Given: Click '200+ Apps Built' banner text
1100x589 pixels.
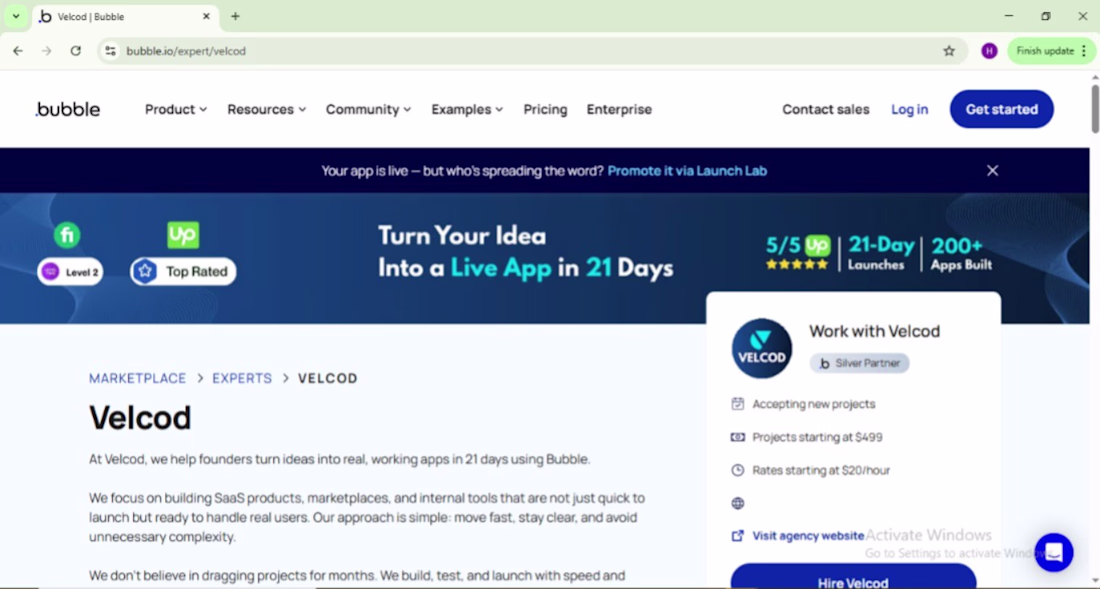Looking at the screenshot, I should tap(961, 254).
